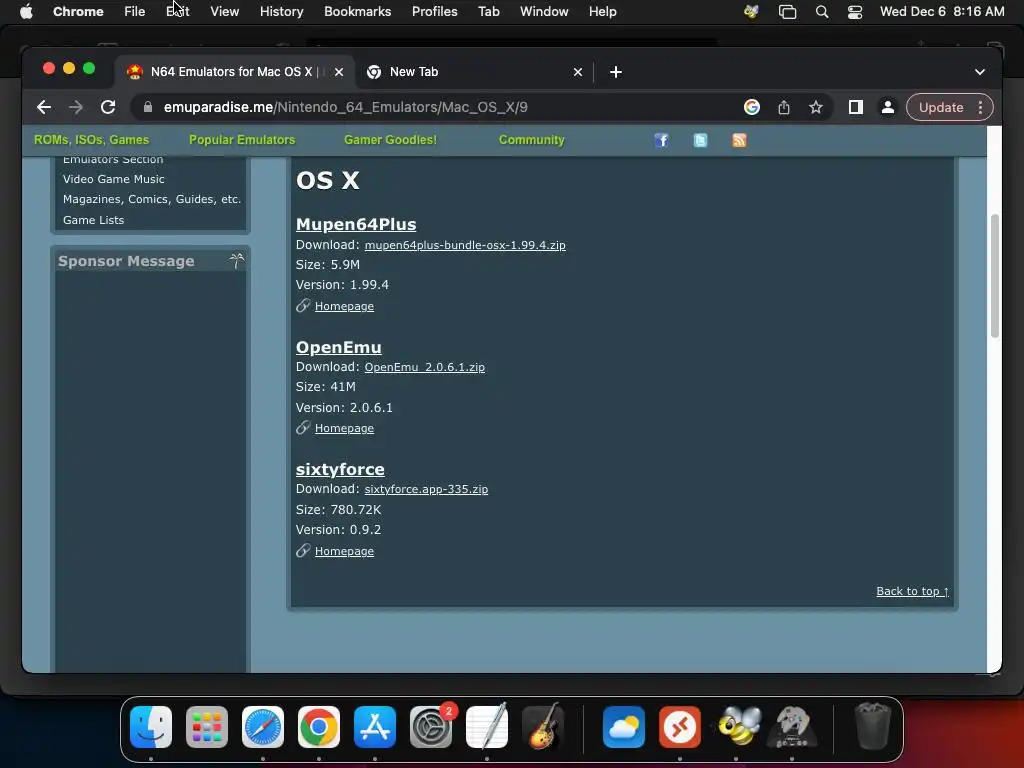
Task: Download mupen64plus-bundle-osx-1.99.4.zip
Action: click(465, 246)
